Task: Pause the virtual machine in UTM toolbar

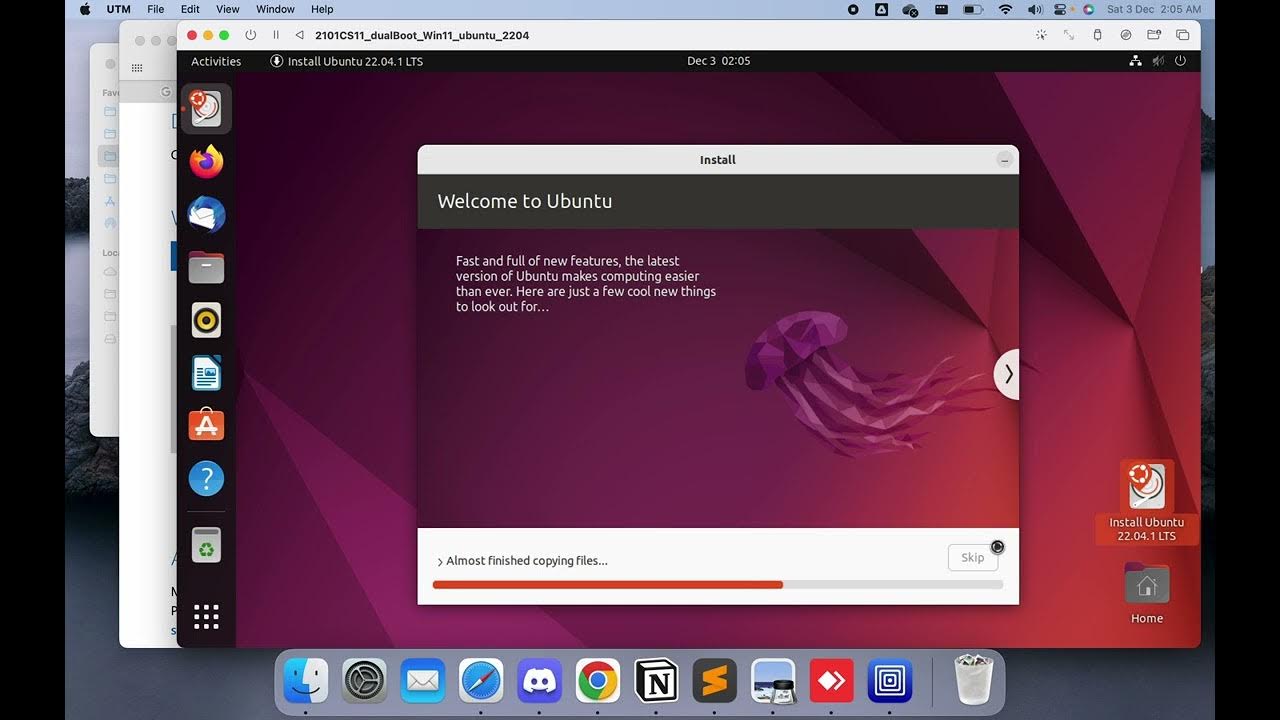Action: coord(276,35)
